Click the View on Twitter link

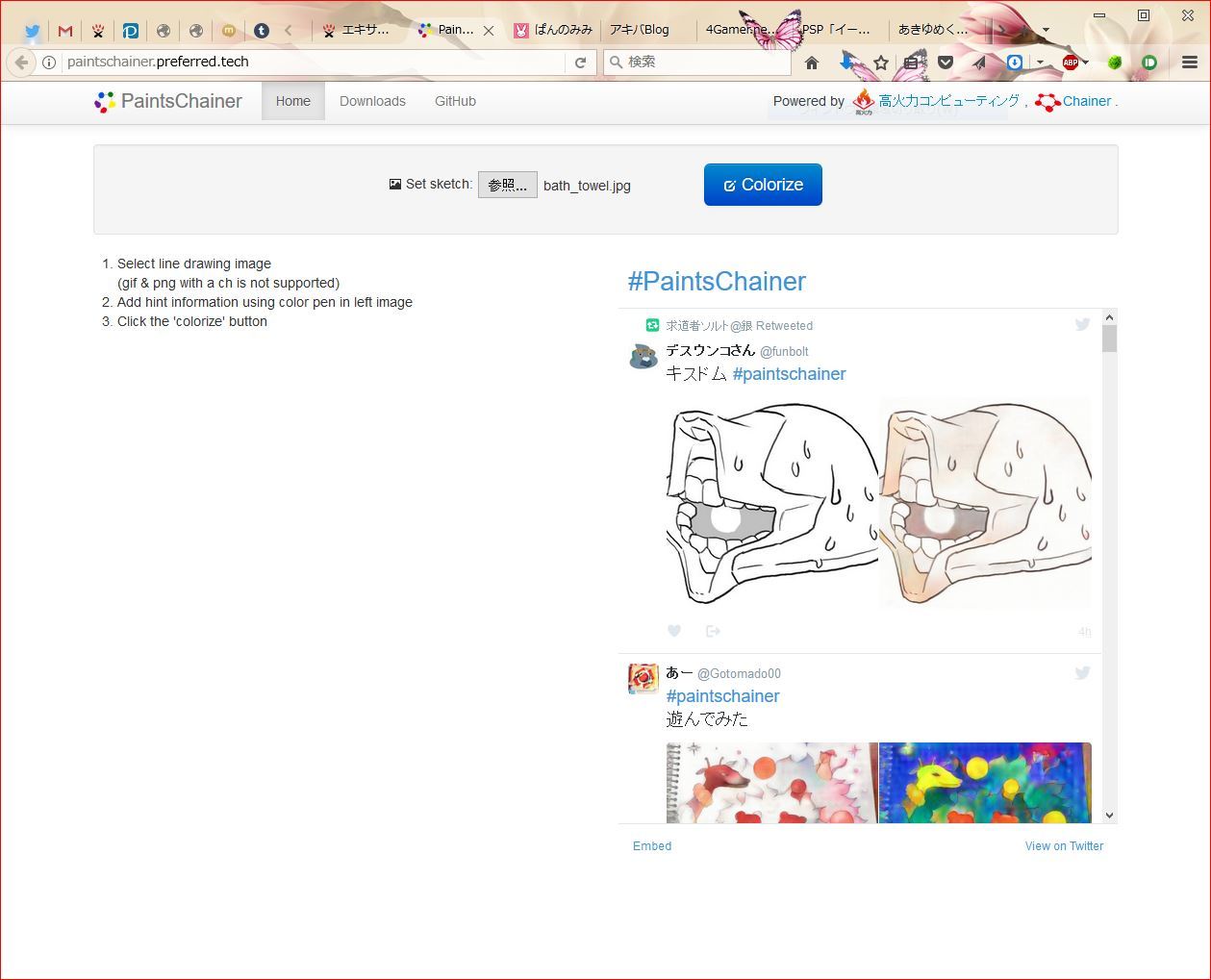point(1064,846)
